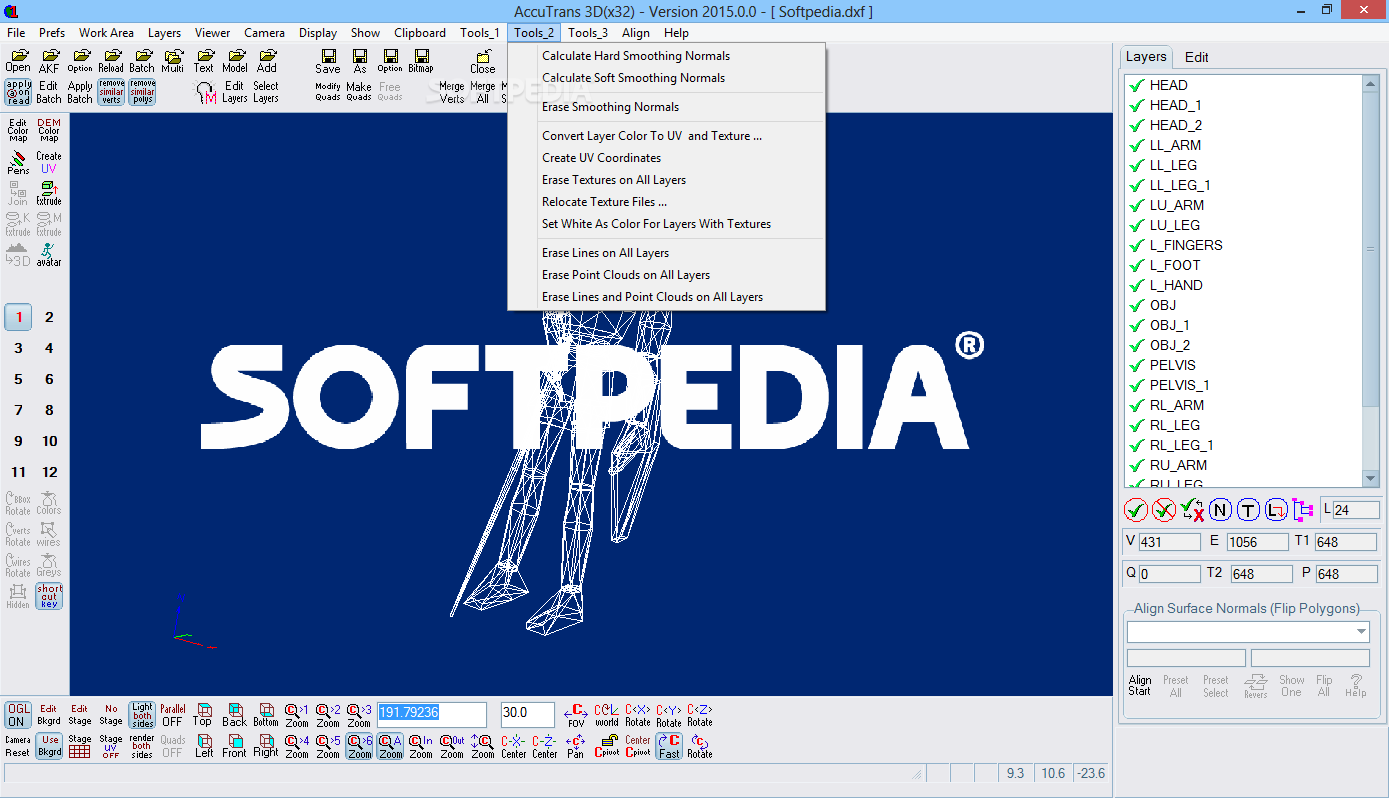Toggle Use Bkgrd option

click(49, 746)
